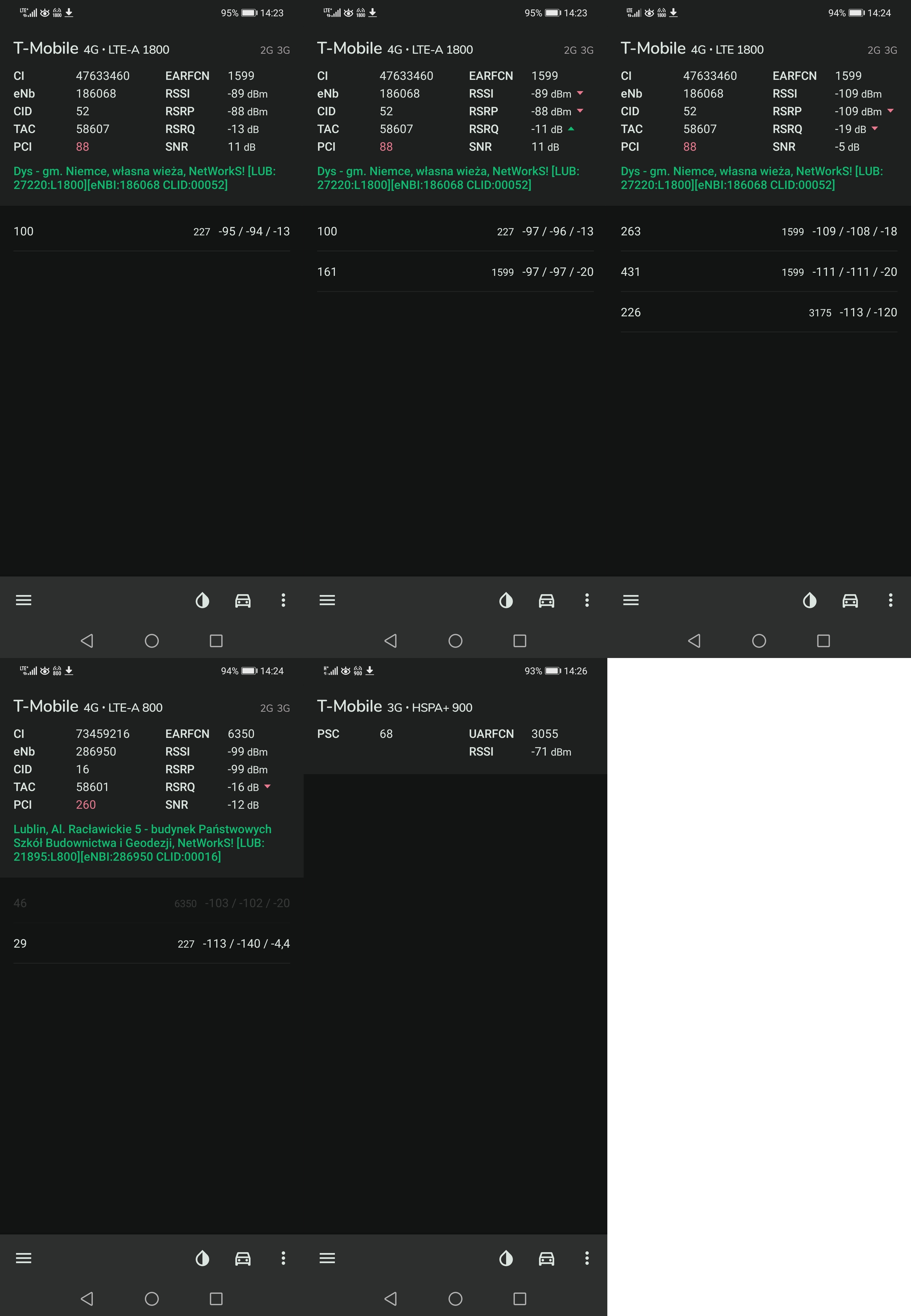Open three-dot overflow menu on LTE 1800 screen
The height and width of the screenshot is (1316, 911).
click(x=890, y=600)
